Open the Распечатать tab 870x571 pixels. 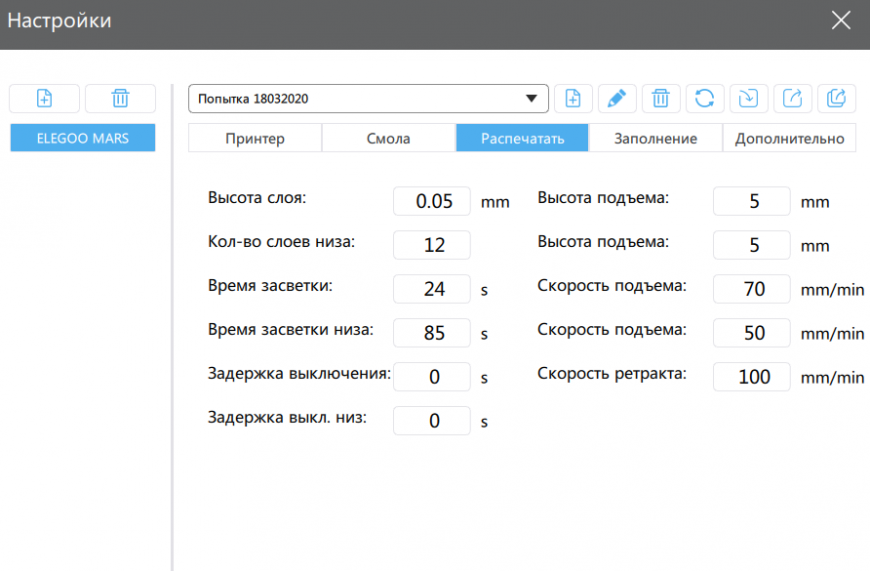(x=522, y=138)
